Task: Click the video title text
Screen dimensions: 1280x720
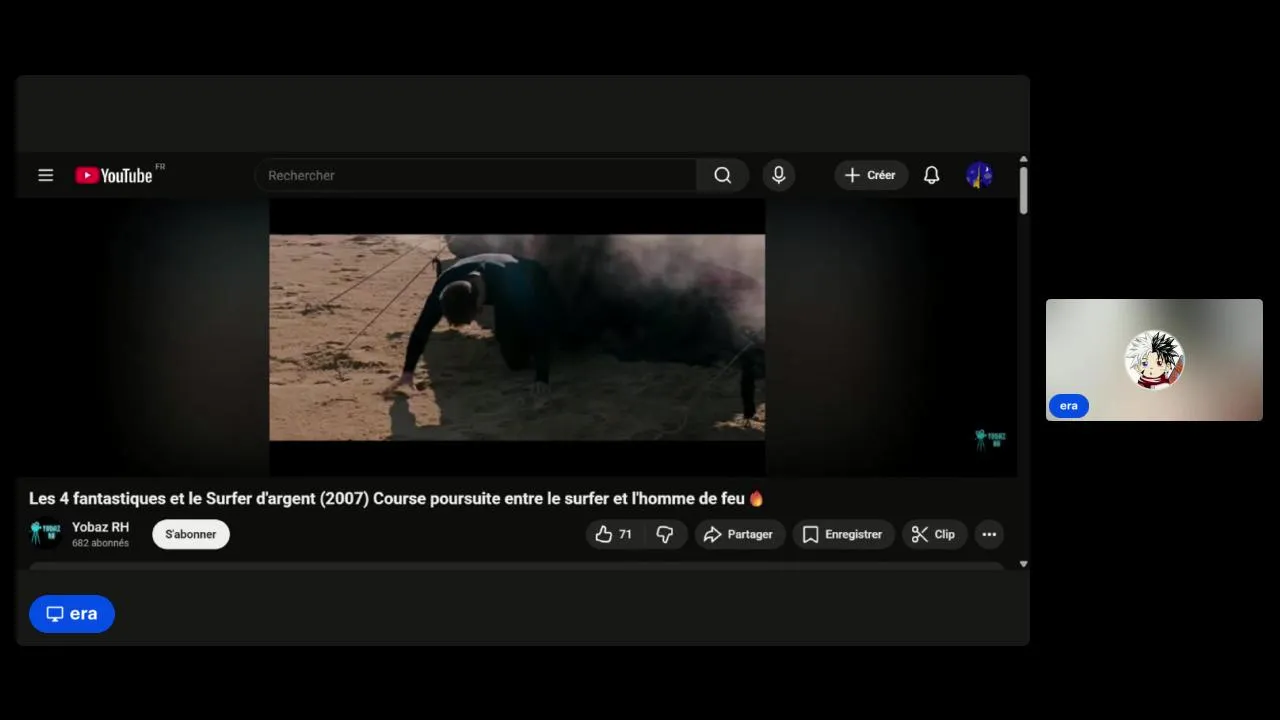Action: tap(396, 498)
